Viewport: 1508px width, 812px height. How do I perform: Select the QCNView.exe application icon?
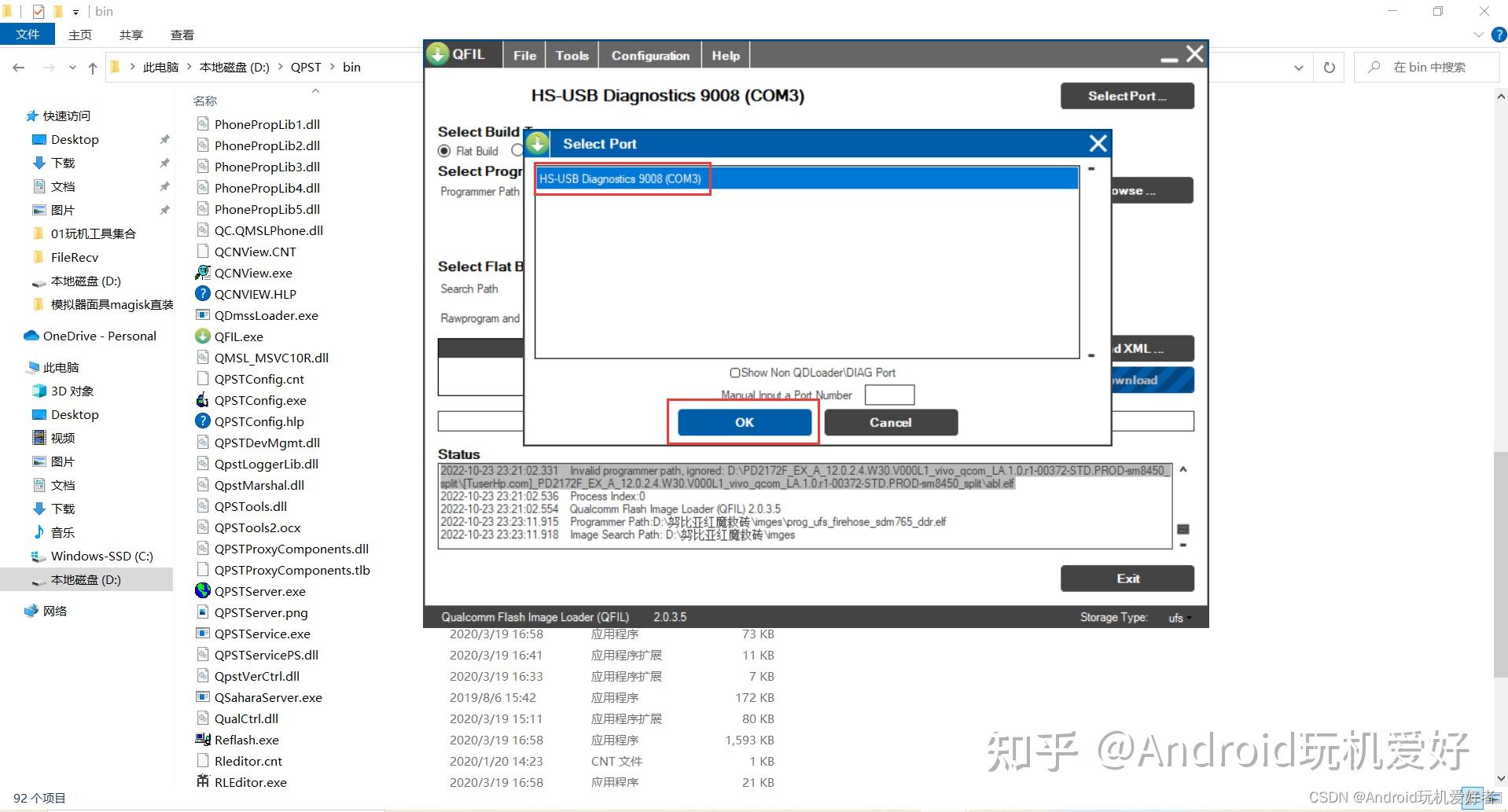click(203, 273)
